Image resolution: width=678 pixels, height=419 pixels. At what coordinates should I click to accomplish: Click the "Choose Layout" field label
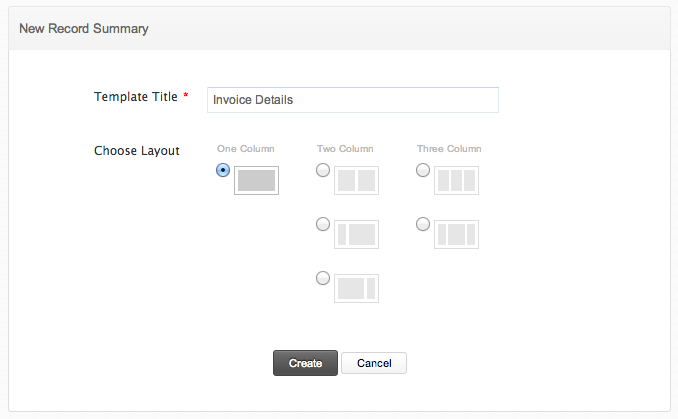click(x=137, y=151)
